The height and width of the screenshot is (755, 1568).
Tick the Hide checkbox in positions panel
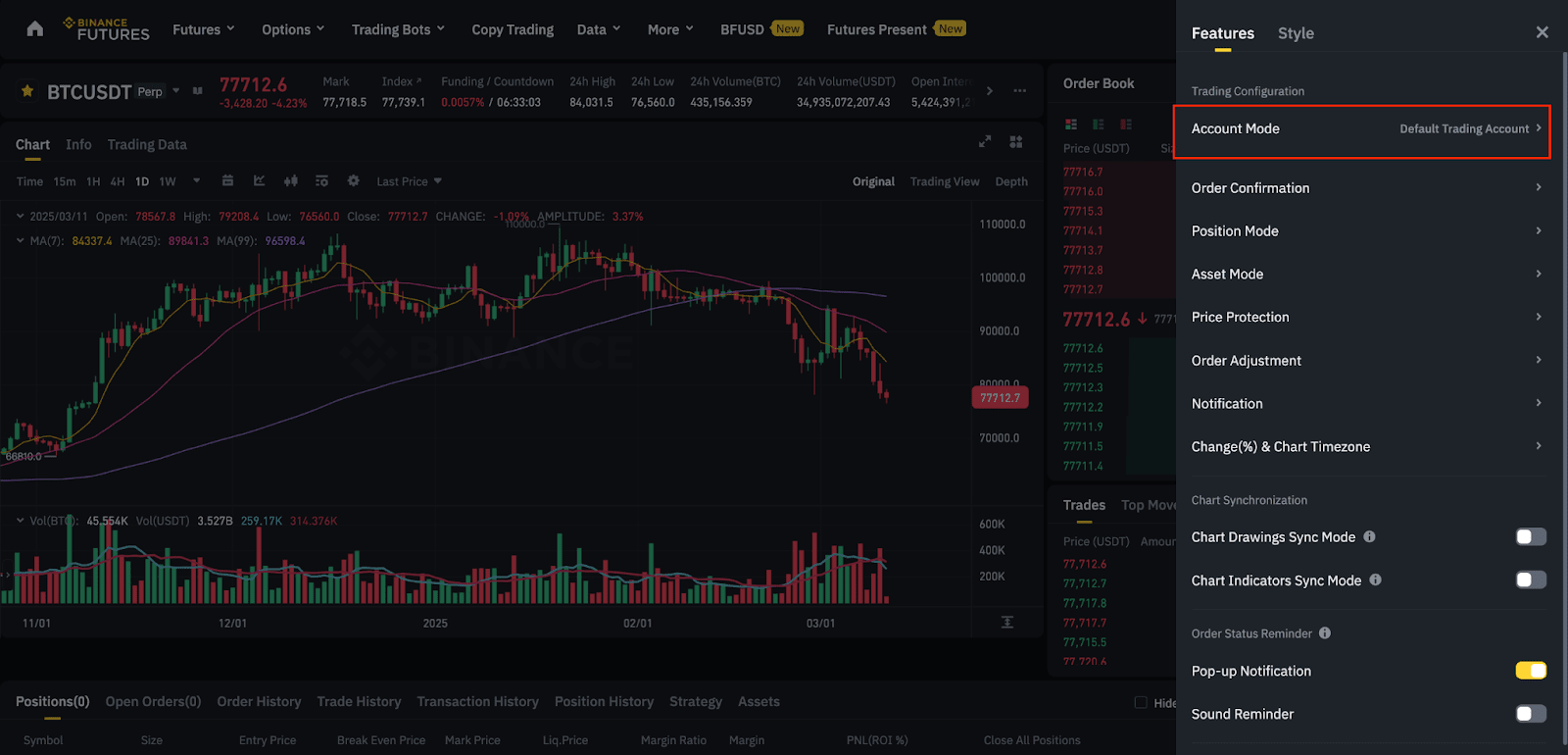pyautogui.click(x=1141, y=702)
